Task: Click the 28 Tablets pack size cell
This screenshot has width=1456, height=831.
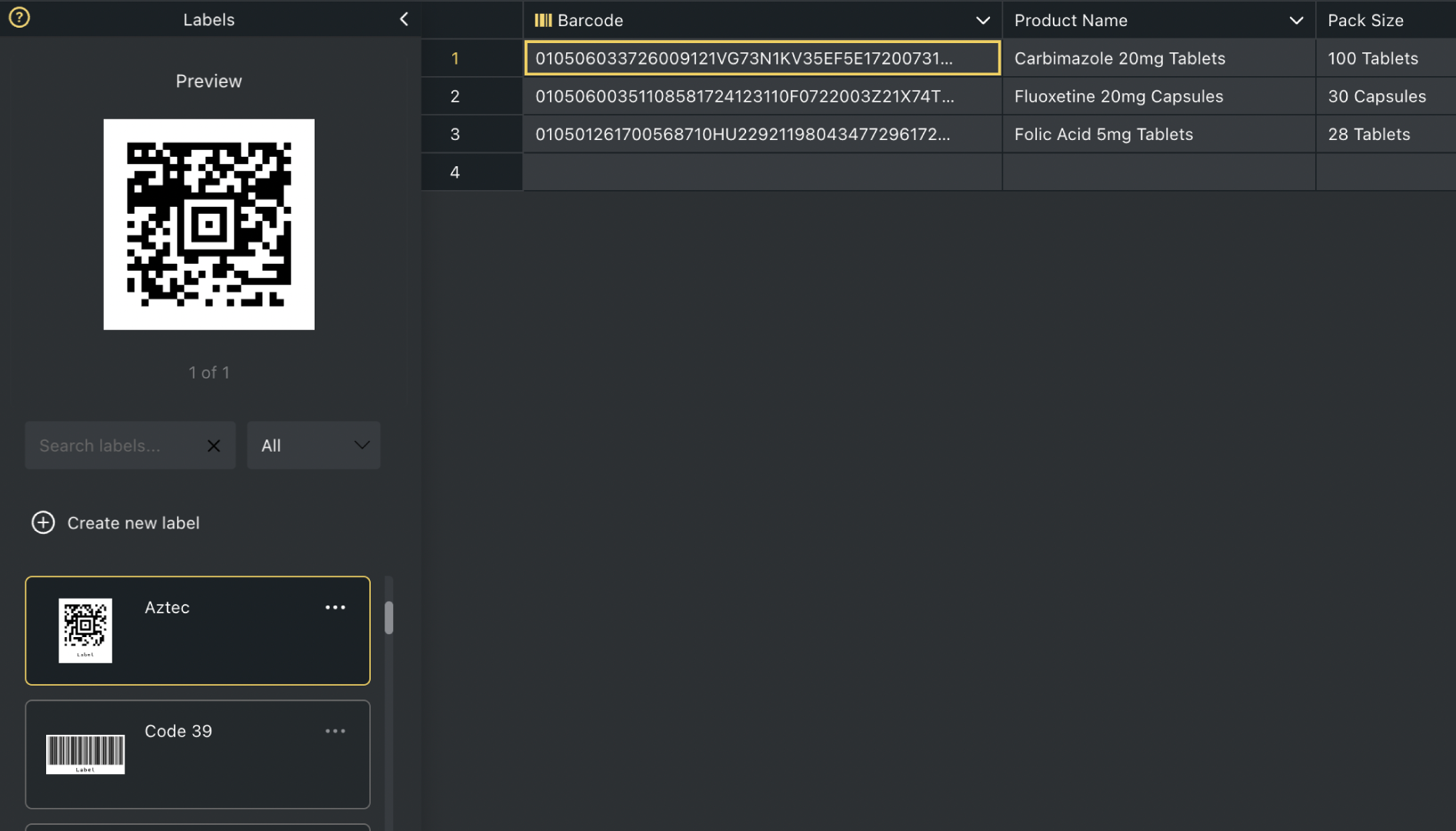Action: (x=1385, y=134)
